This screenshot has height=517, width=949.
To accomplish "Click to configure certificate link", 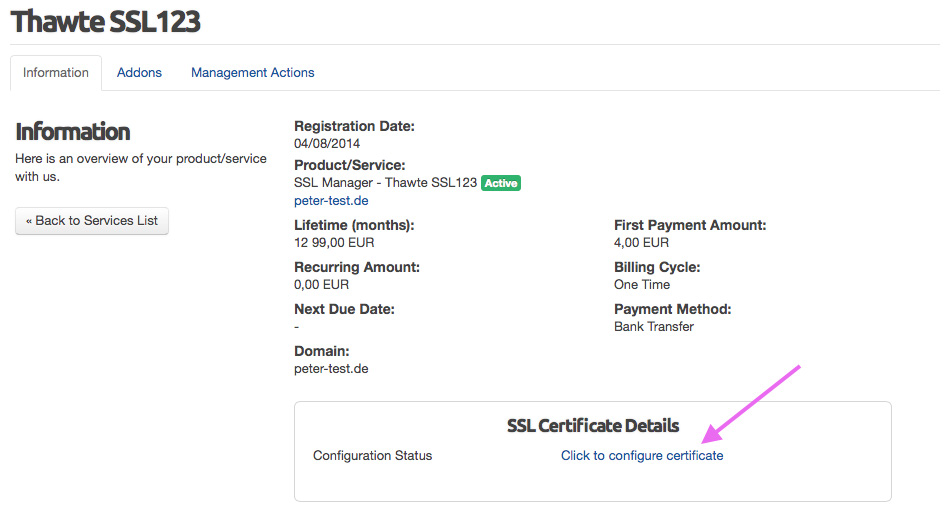I will pos(642,455).
